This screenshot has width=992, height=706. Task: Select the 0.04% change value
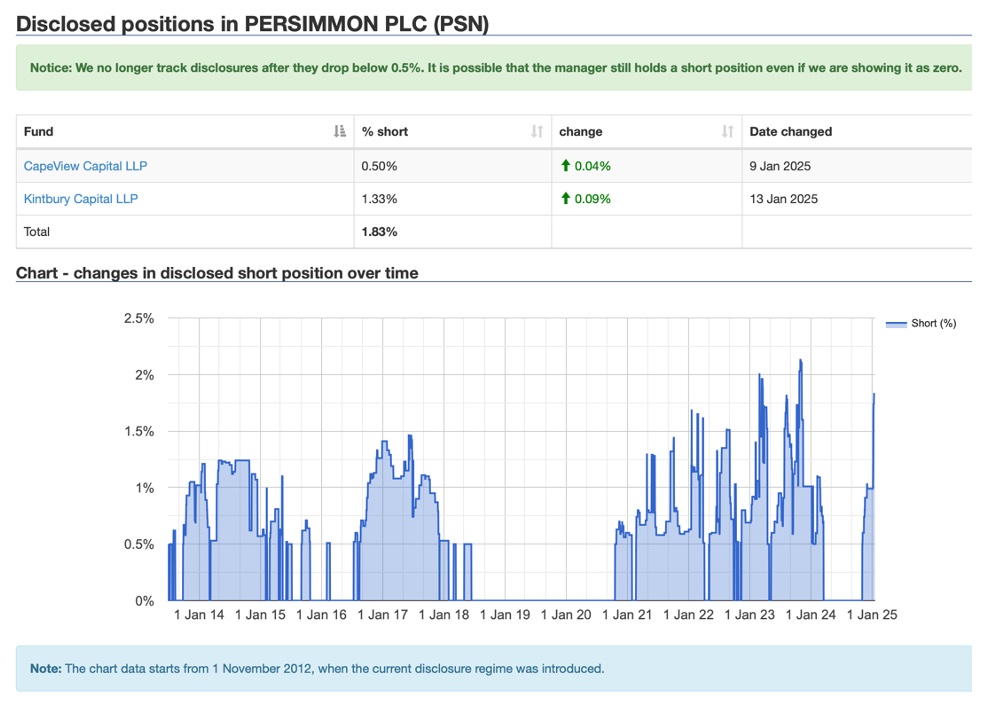[592, 166]
